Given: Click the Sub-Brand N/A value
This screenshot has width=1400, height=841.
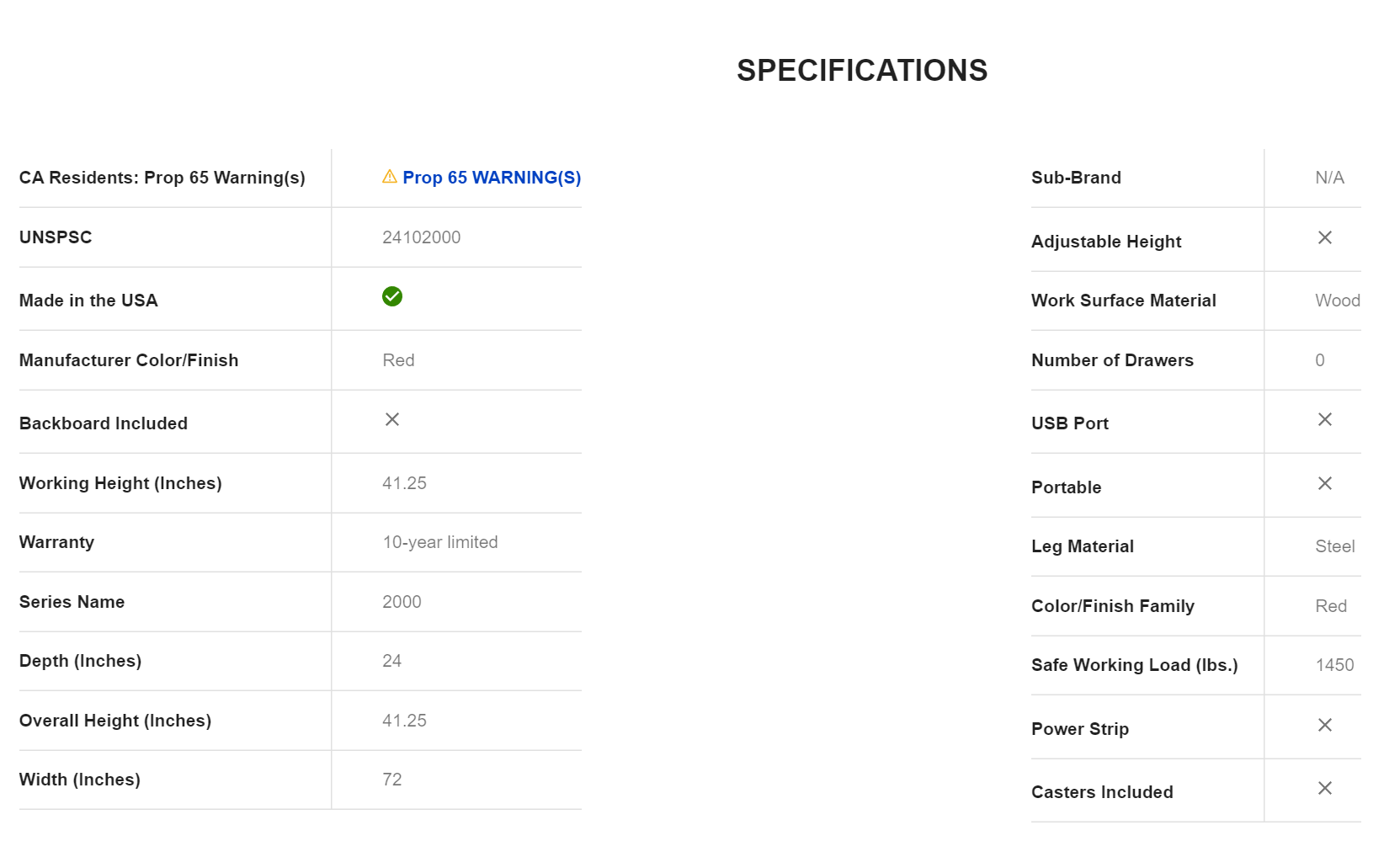Looking at the screenshot, I should coord(1329,178).
